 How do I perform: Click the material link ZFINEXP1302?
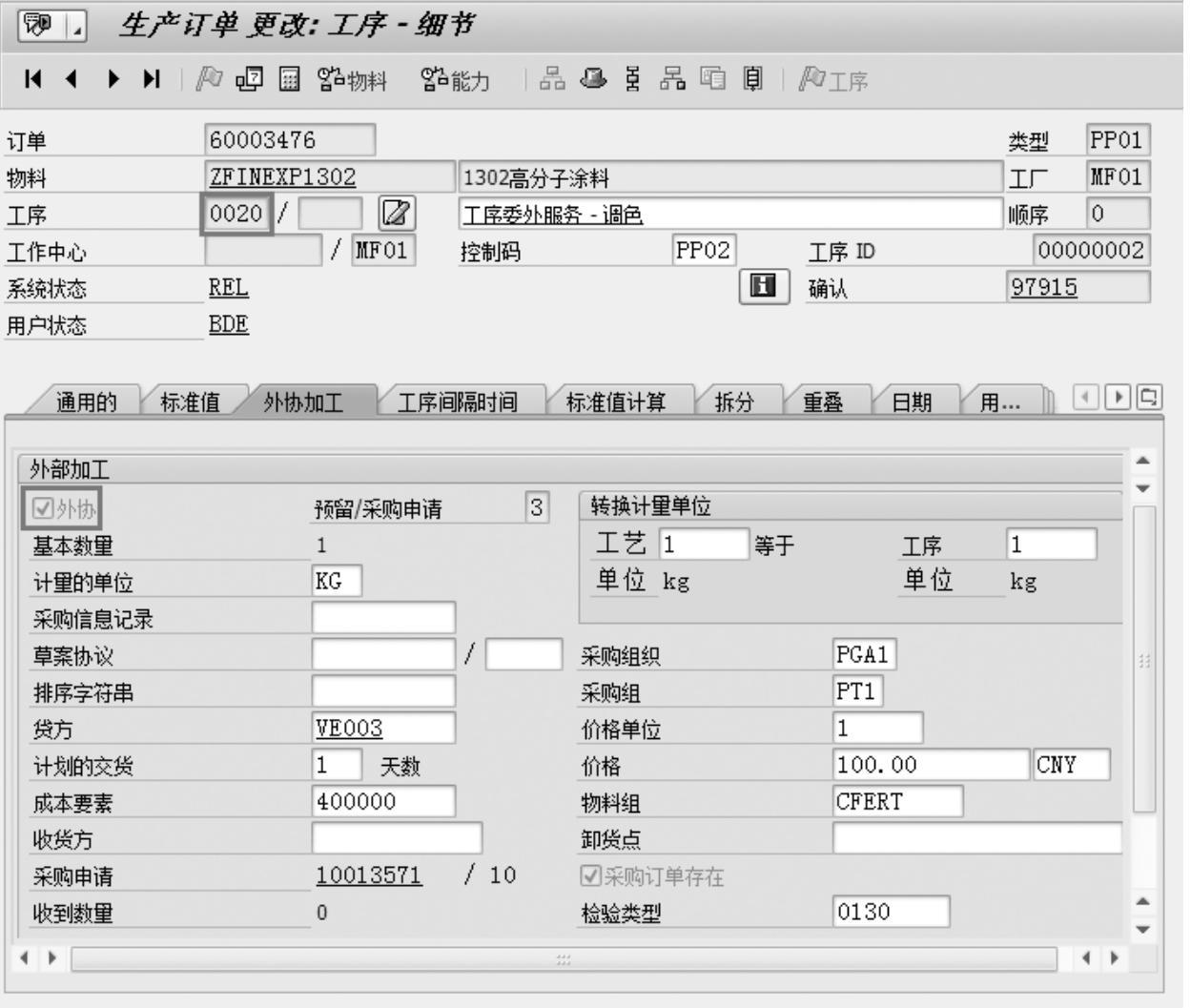[x=282, y=177]
